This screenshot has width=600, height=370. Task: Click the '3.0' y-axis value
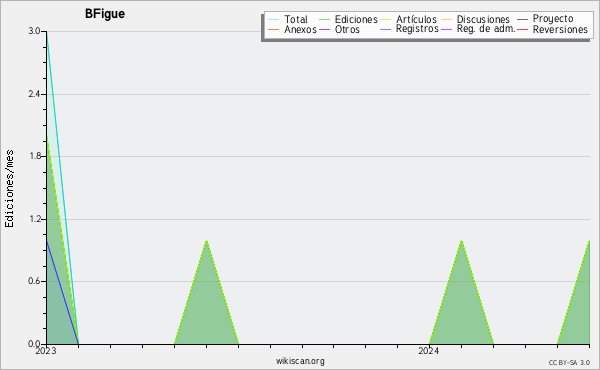pyautogui.click(x=34, y=31)
